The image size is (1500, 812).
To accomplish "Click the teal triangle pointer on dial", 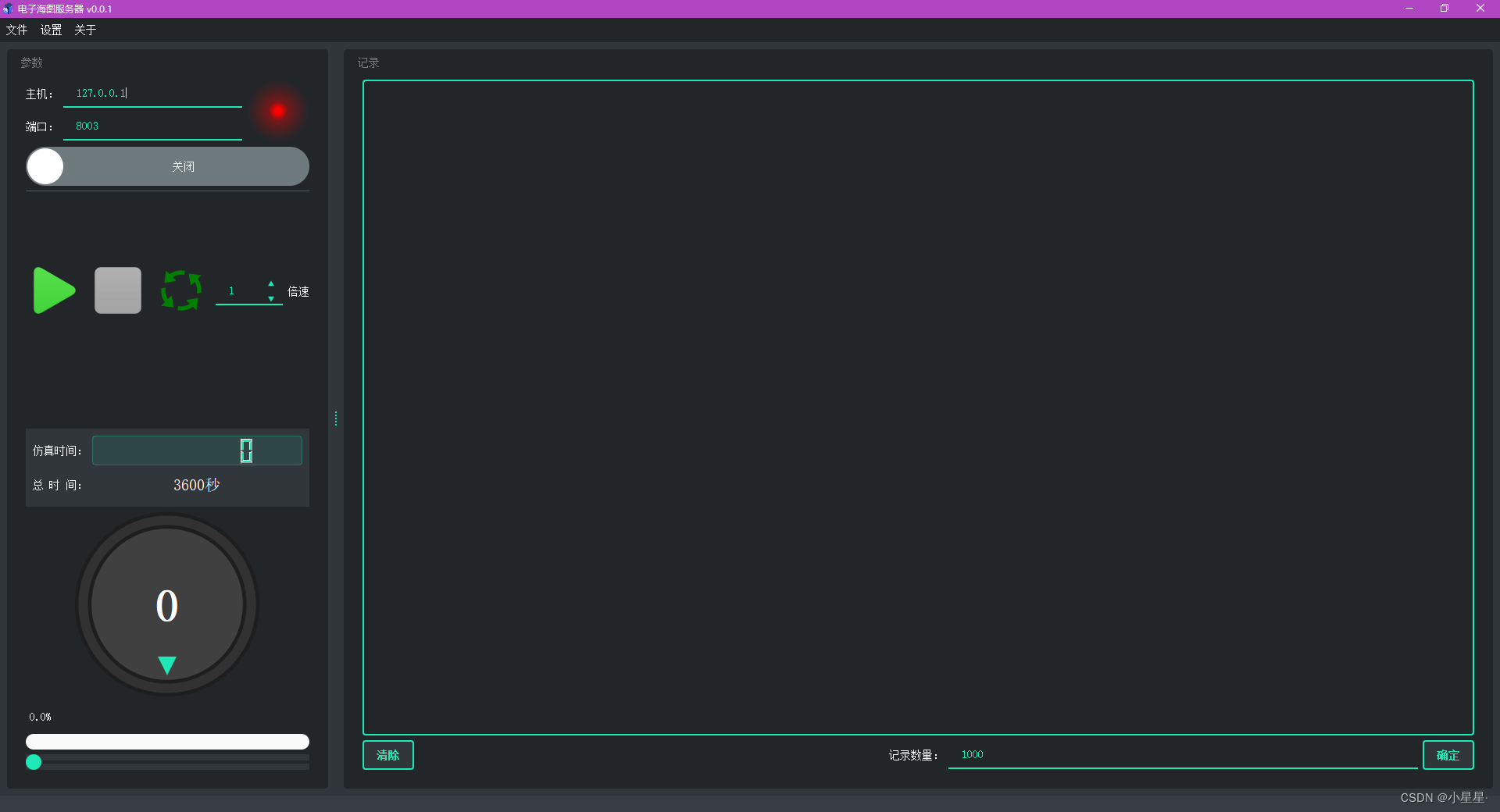I will 167,664.
